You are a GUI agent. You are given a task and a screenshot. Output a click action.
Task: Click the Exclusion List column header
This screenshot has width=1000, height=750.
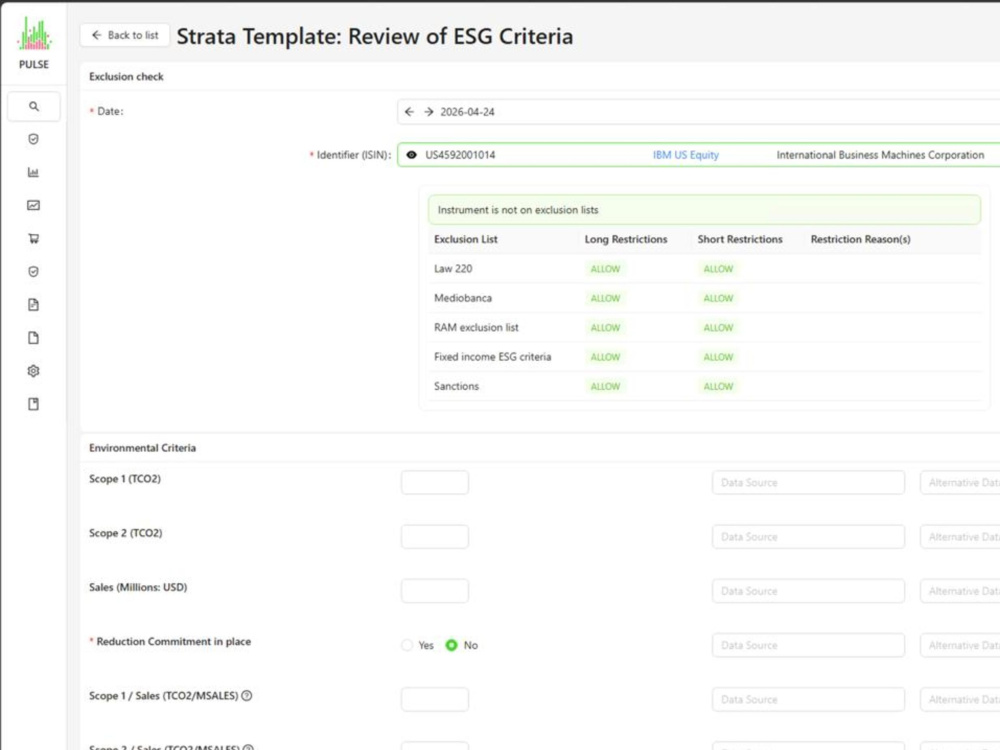click(466, 239)
